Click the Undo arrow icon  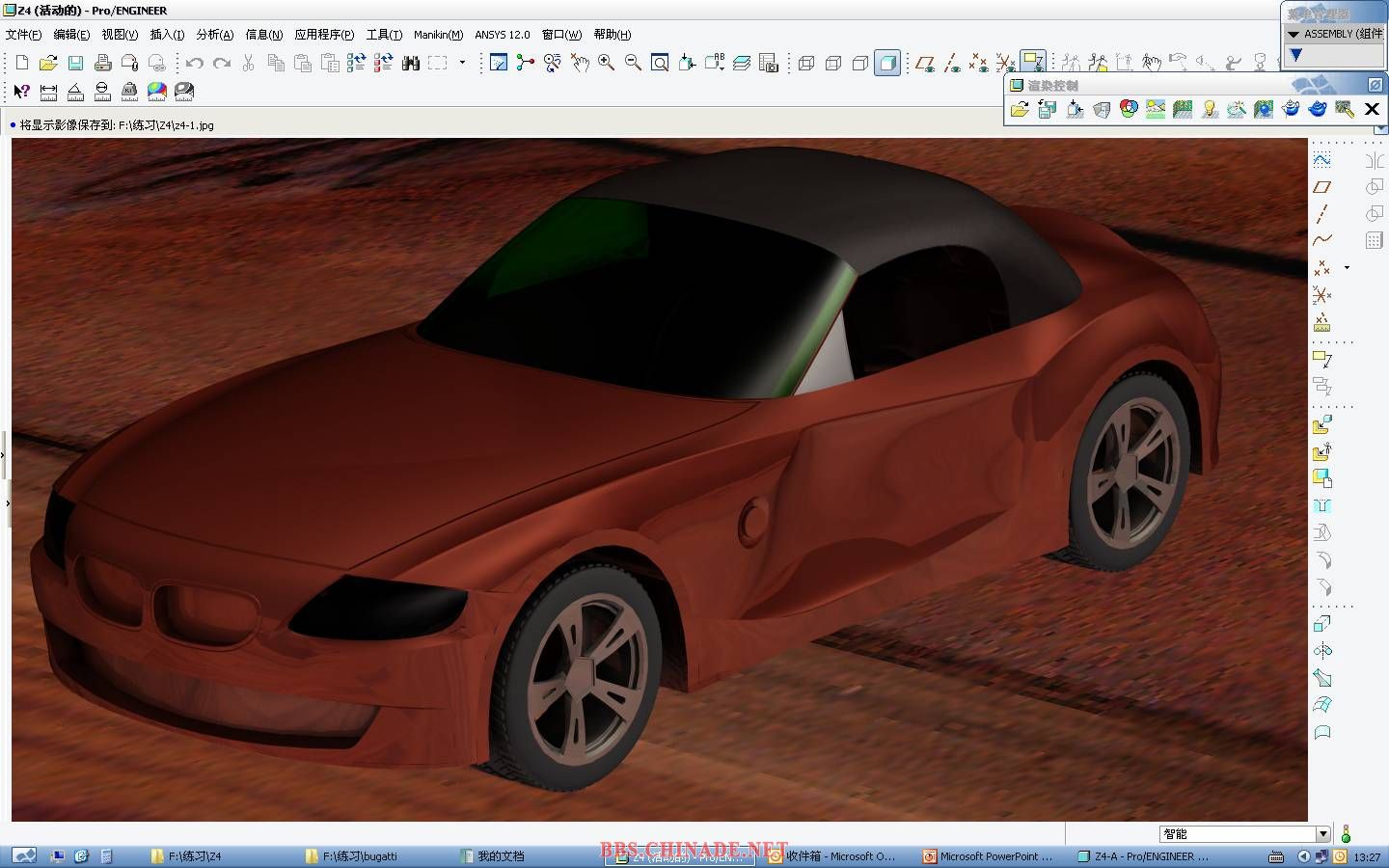point(195,64)
